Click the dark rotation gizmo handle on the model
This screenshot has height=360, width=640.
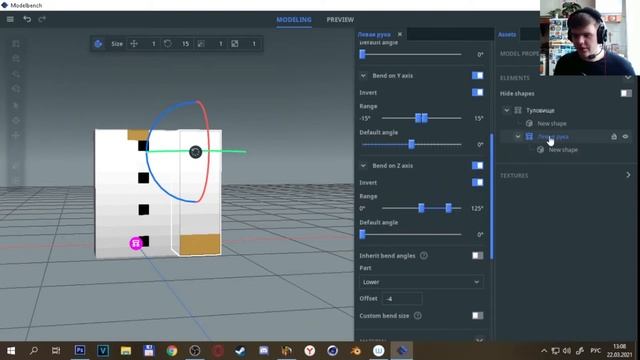[x=196, y=152]
